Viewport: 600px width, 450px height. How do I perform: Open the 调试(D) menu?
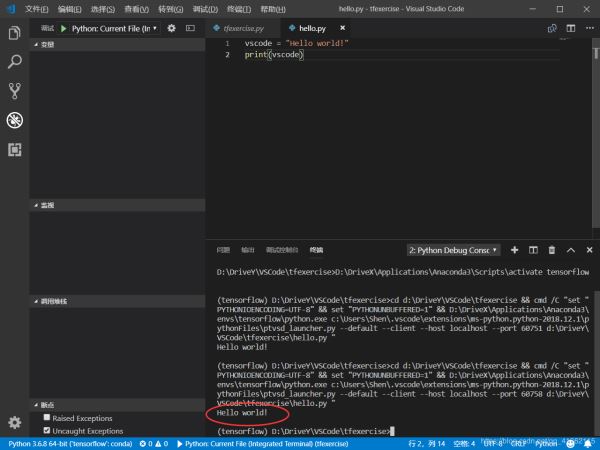click(x=205, y=9)
